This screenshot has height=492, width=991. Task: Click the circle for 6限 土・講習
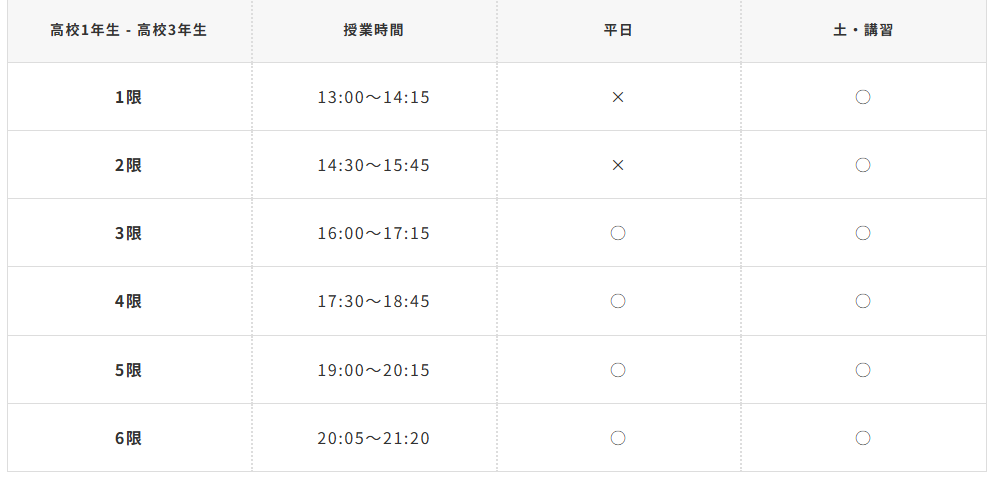(863, 438)
